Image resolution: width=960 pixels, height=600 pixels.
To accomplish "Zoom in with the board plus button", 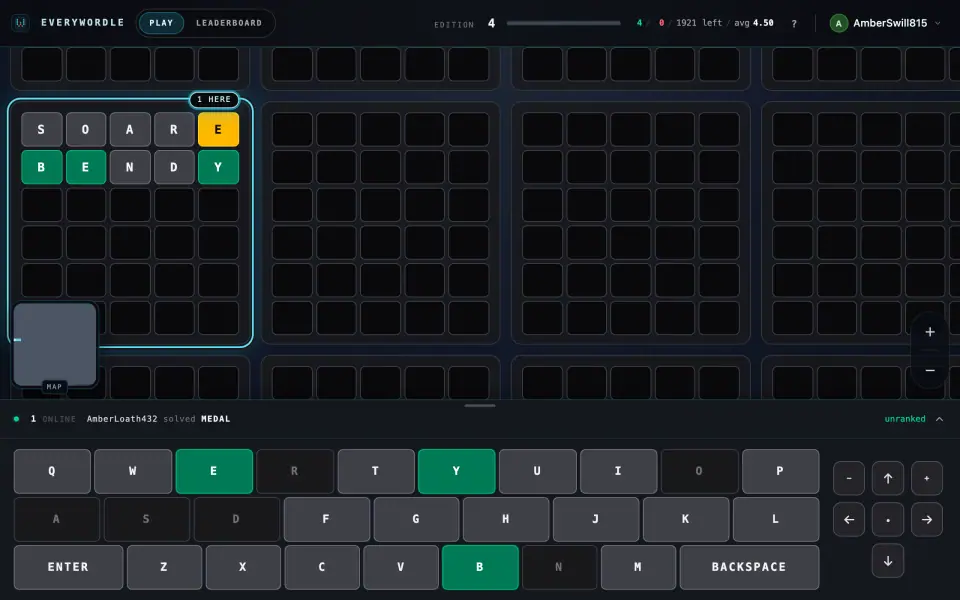I will click(x=929, y=332).
